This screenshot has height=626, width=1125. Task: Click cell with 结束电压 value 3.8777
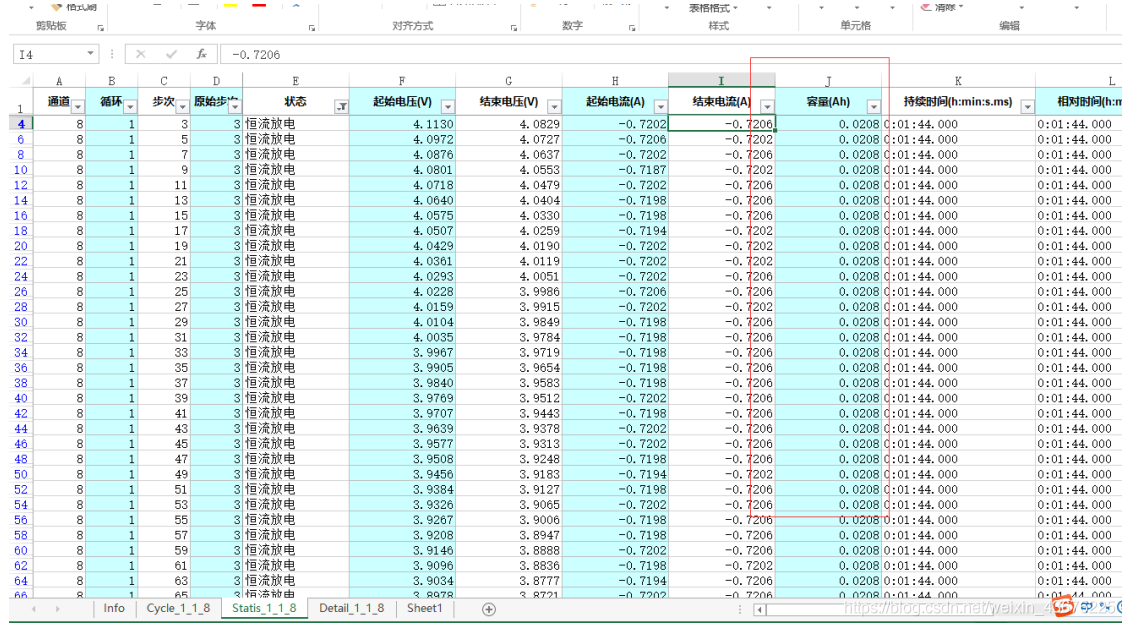point(509,581)
